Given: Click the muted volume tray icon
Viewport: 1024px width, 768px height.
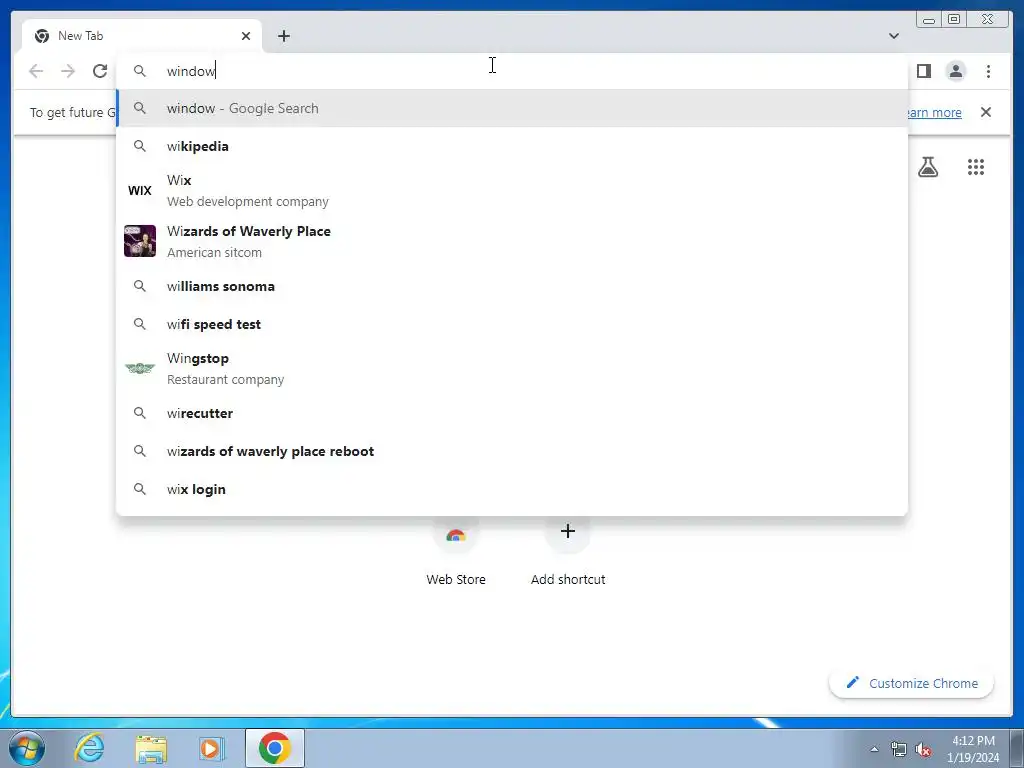Looking at the screenshot, I should pyautogui.click(x=923, y=749).
